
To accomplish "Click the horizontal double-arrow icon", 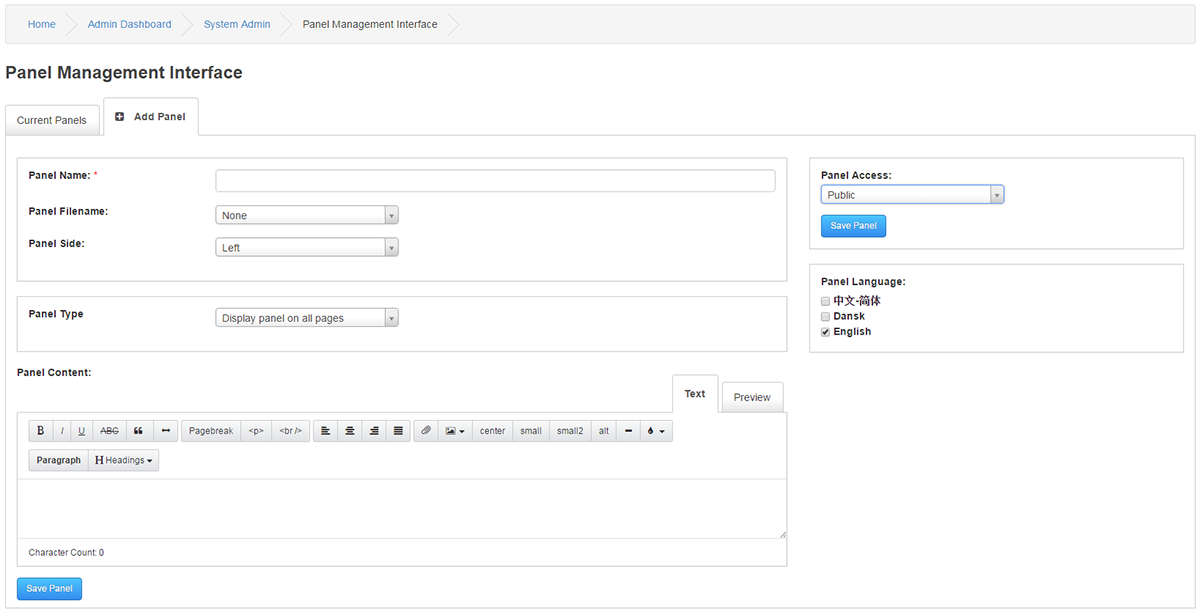I will click(165, 431).
